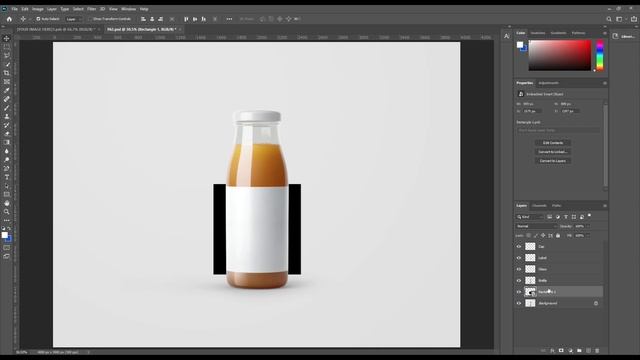Select the Rectangle 1 layer thumbnail
640x360 pixels.
click(530, 292)
